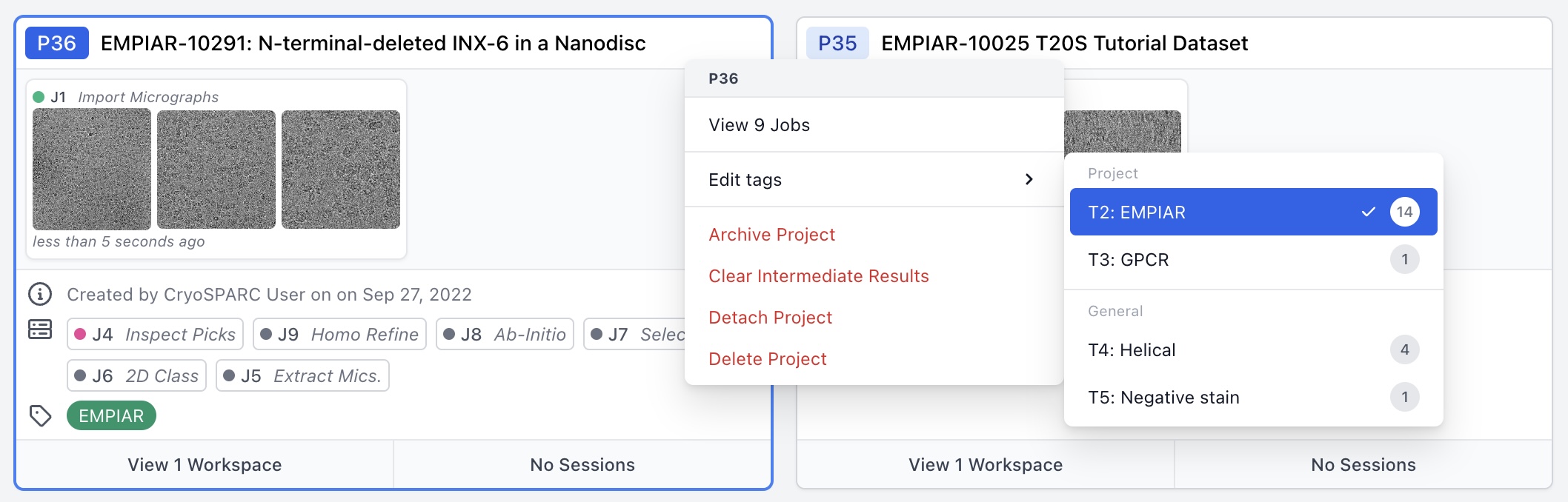Open the J9 Homo Refine job chip

tap(339, 335)
